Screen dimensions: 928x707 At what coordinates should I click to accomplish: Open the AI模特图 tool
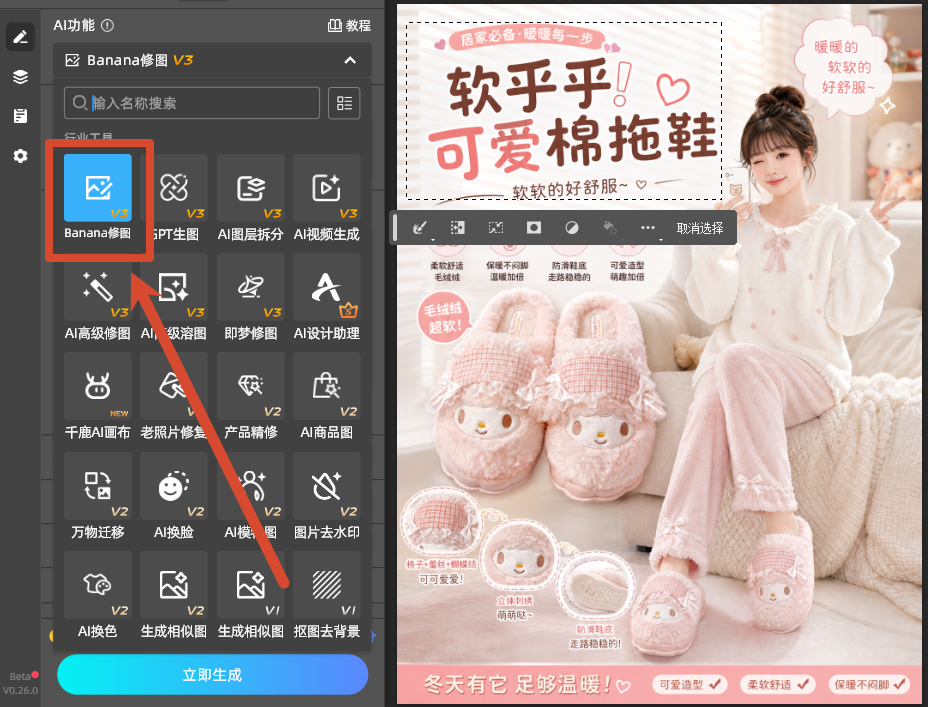pyautogui.click(x=250, y=496)
